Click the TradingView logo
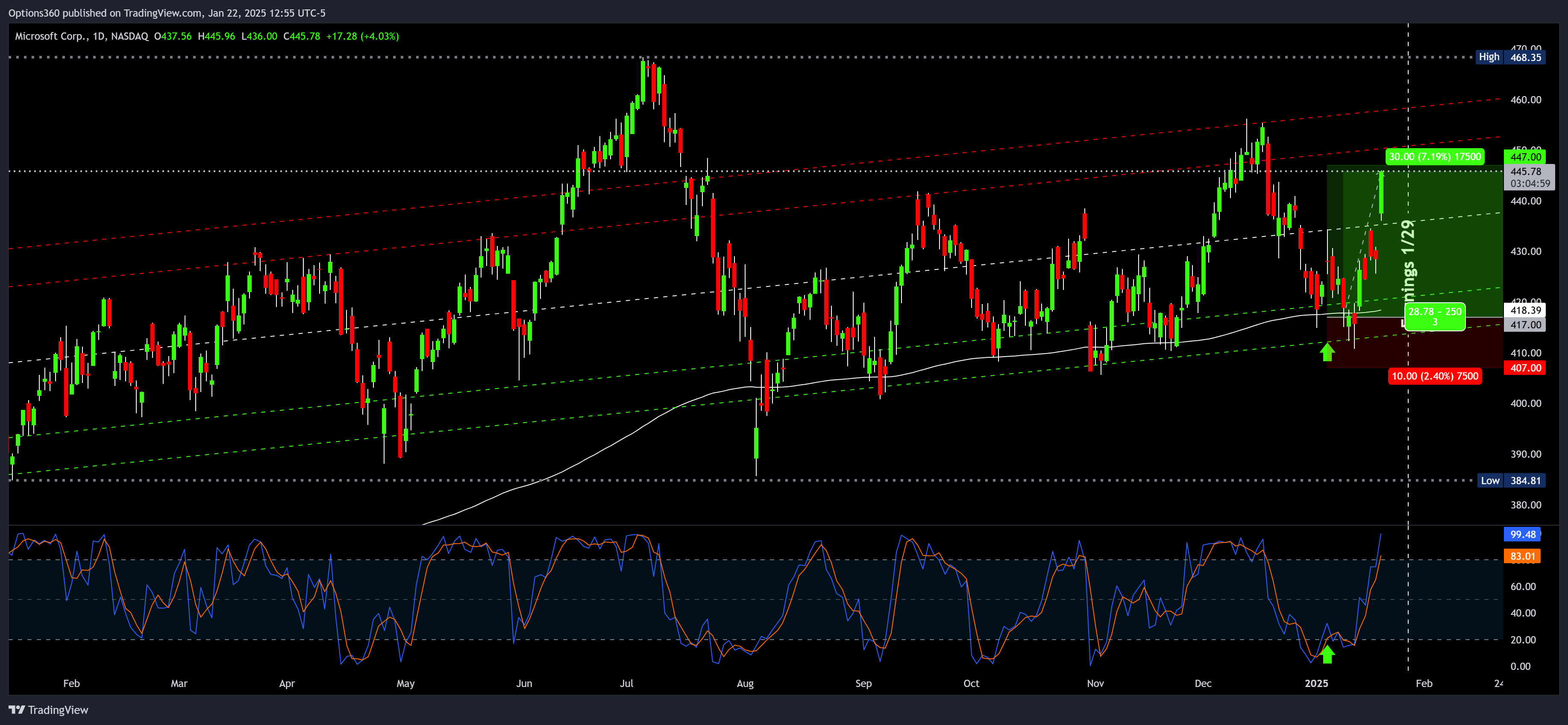This screenshot has width=1568, height=725. [48, 710]
